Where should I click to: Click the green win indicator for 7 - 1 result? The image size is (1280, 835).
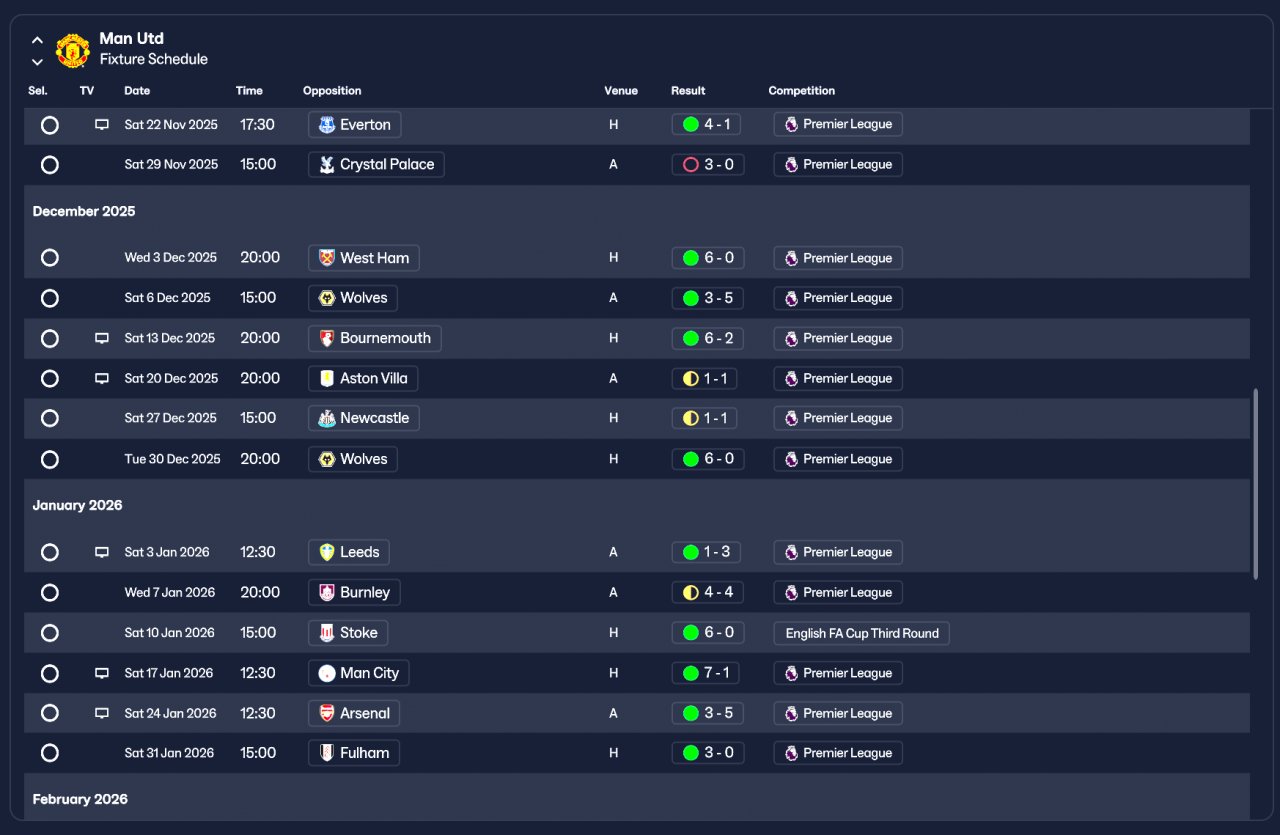point(690,673)
